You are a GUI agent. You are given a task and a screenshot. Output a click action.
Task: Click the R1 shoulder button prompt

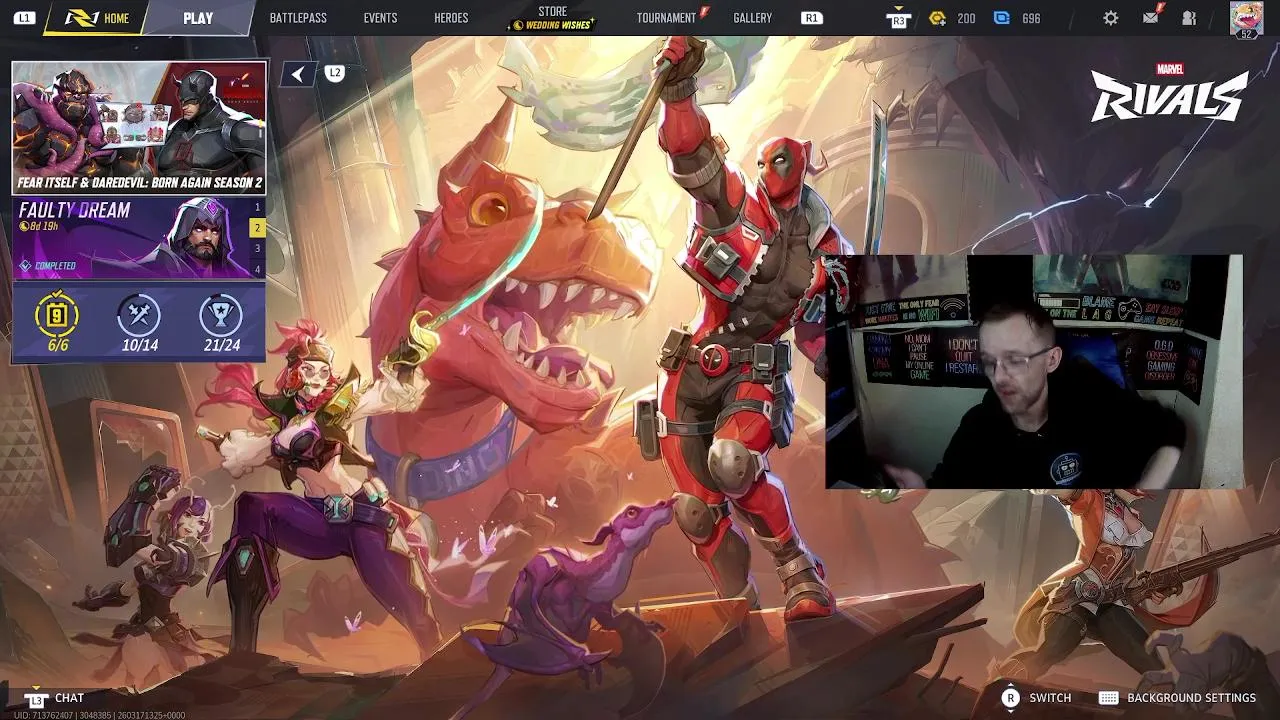click(x=811, y=18)
